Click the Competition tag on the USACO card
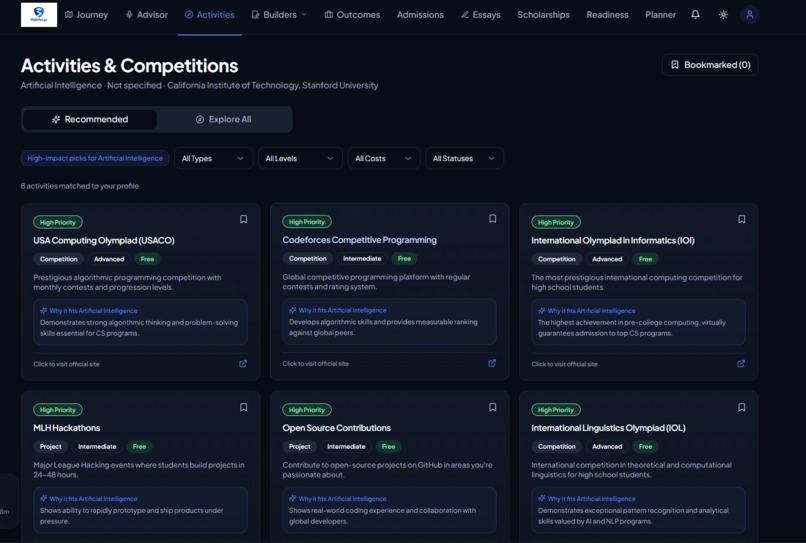This screenshot has width=806, height=543. [59, 259]
